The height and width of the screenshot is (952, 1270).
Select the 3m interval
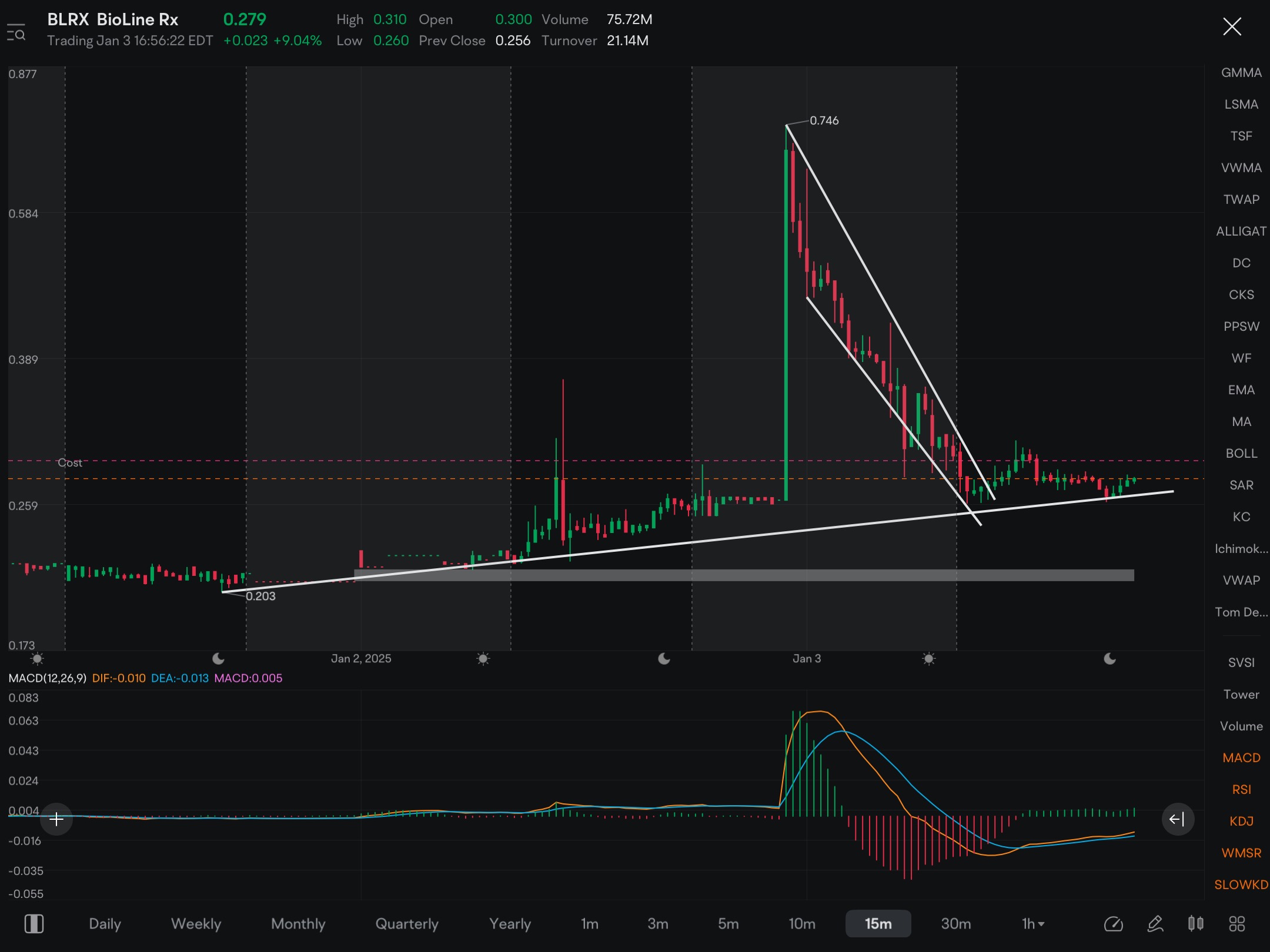tap(658, 924)
